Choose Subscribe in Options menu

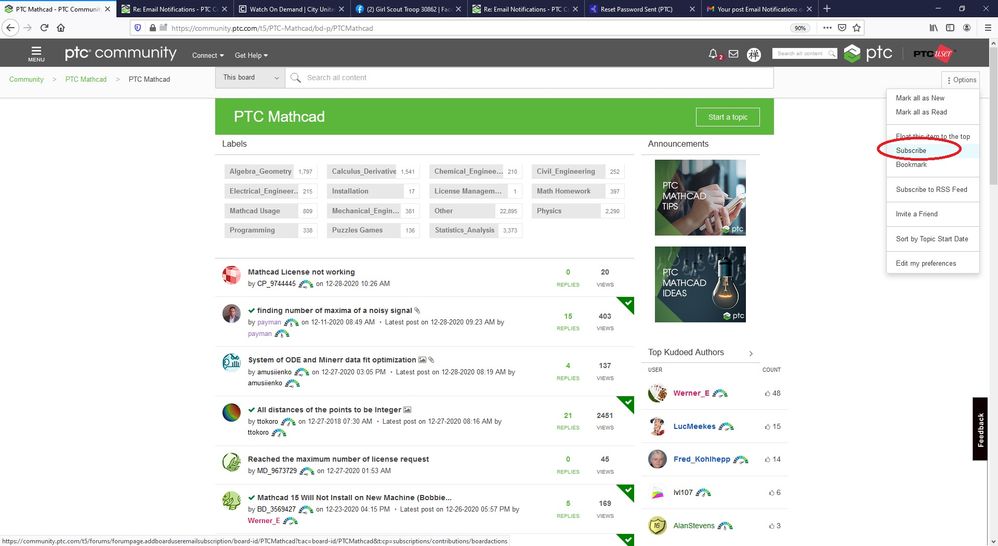pyautogui.click(x=911, y=151)
